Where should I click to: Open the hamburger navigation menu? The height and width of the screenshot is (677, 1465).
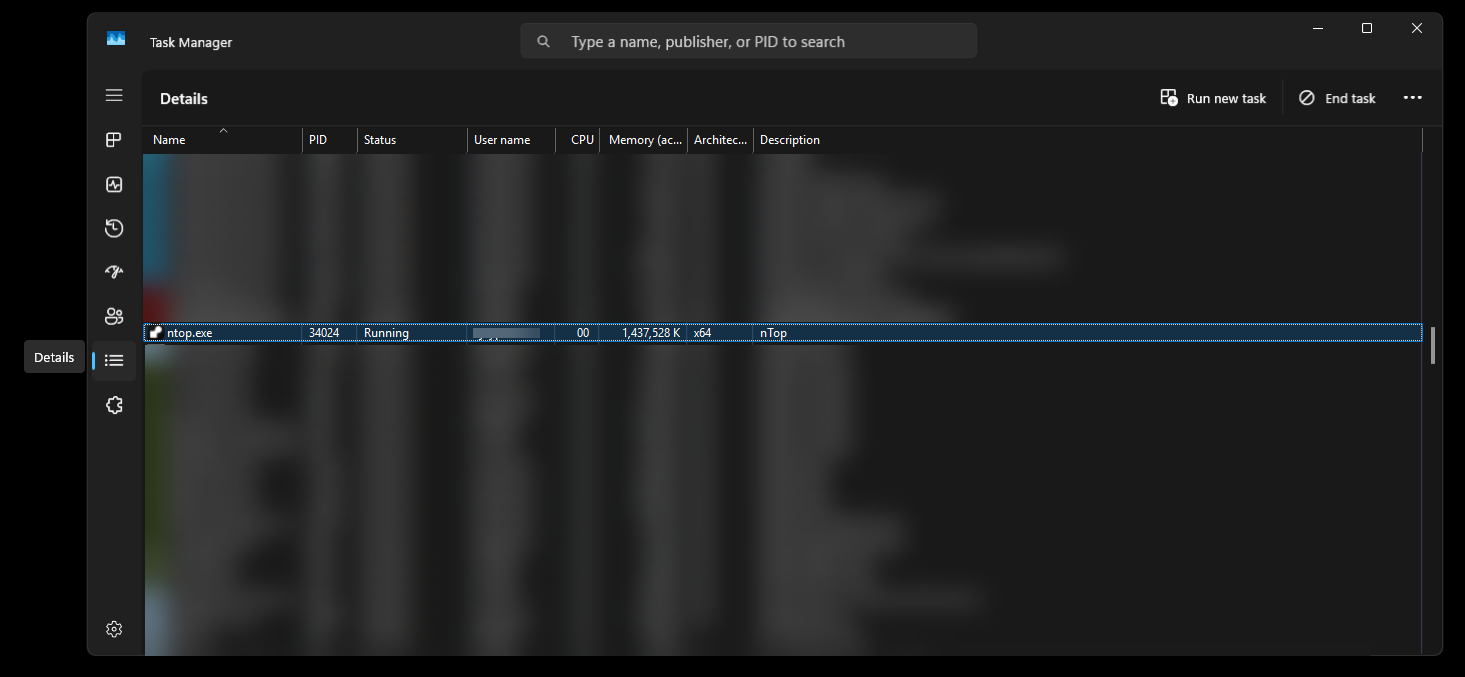click(x=114, y=95)
